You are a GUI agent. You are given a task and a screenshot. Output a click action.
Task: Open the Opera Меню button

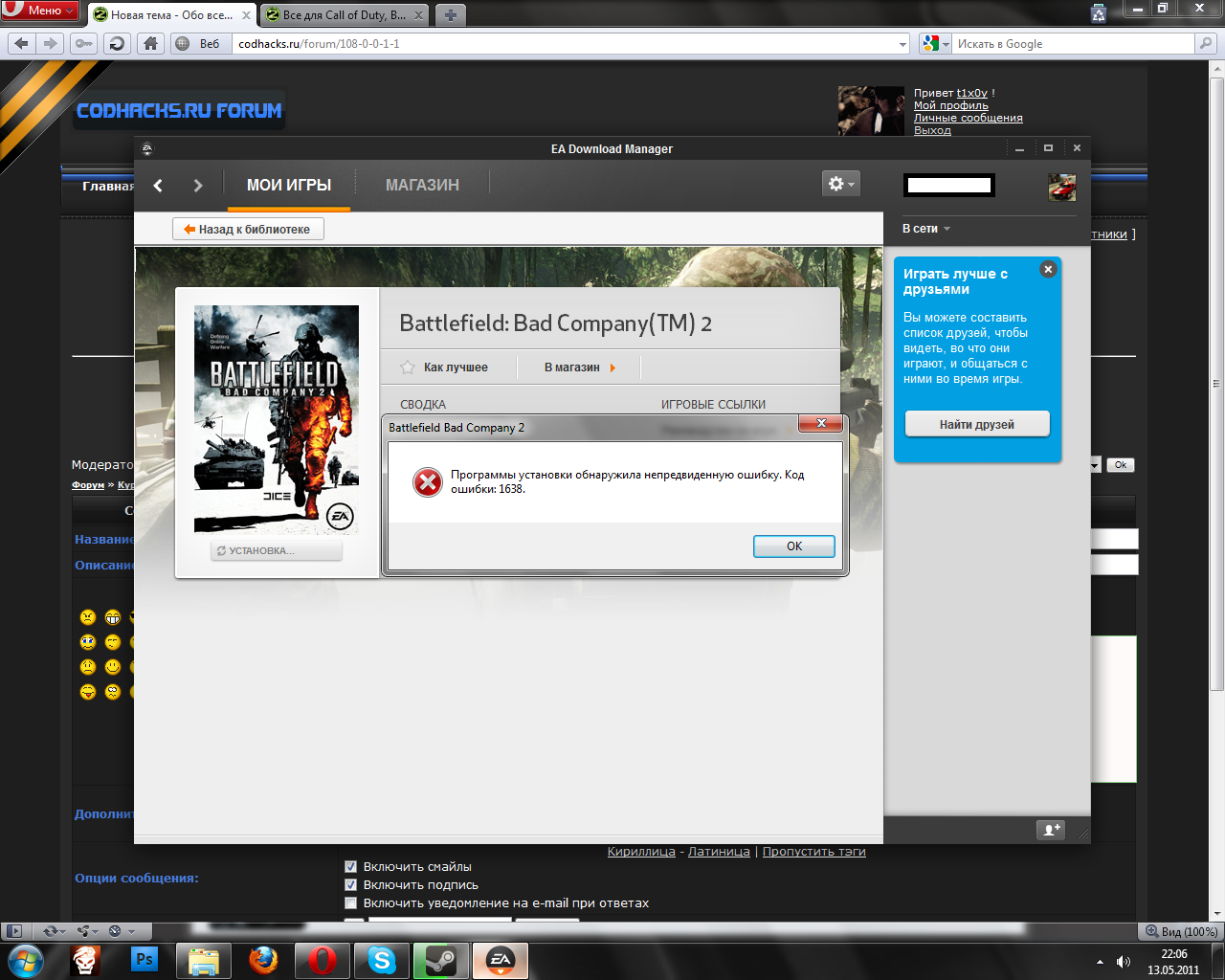click(x=39, y=10)
